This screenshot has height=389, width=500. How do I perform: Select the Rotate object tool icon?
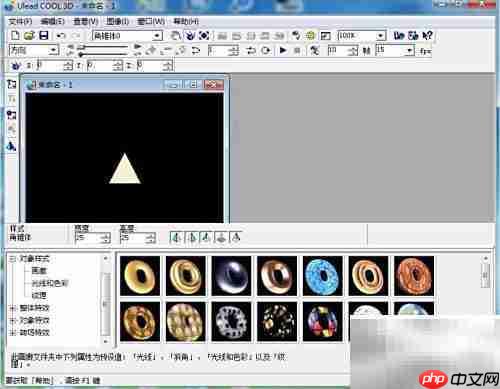(x=190, y=35)
